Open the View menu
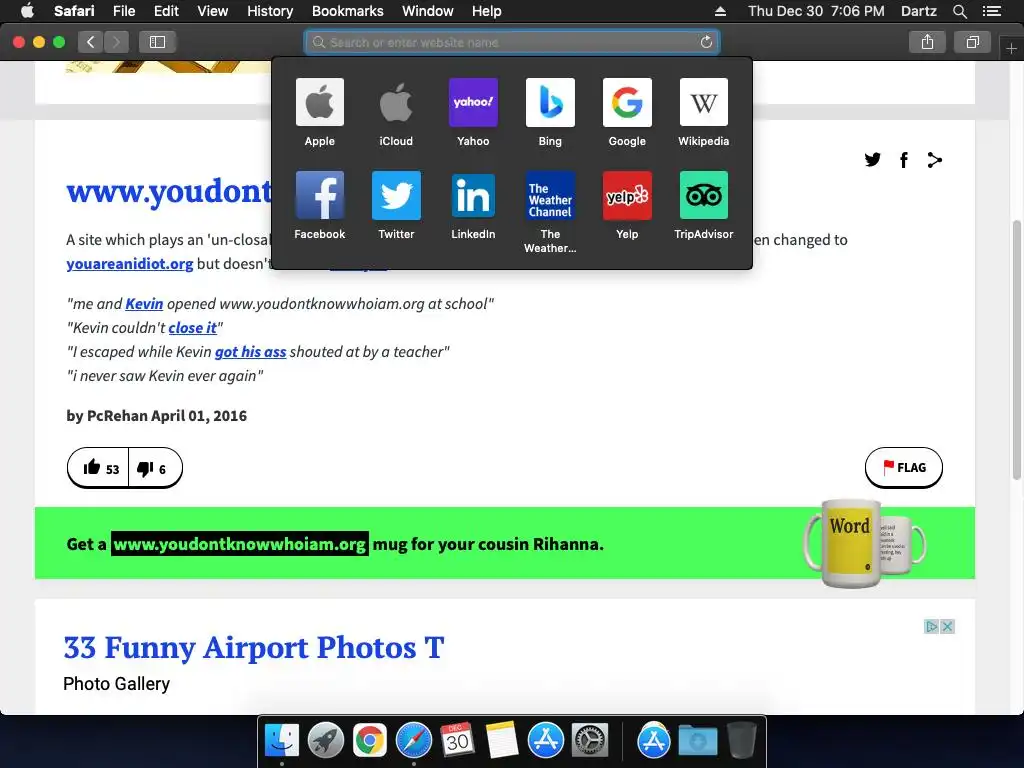The image size is (1024, 768). (212, 11)
